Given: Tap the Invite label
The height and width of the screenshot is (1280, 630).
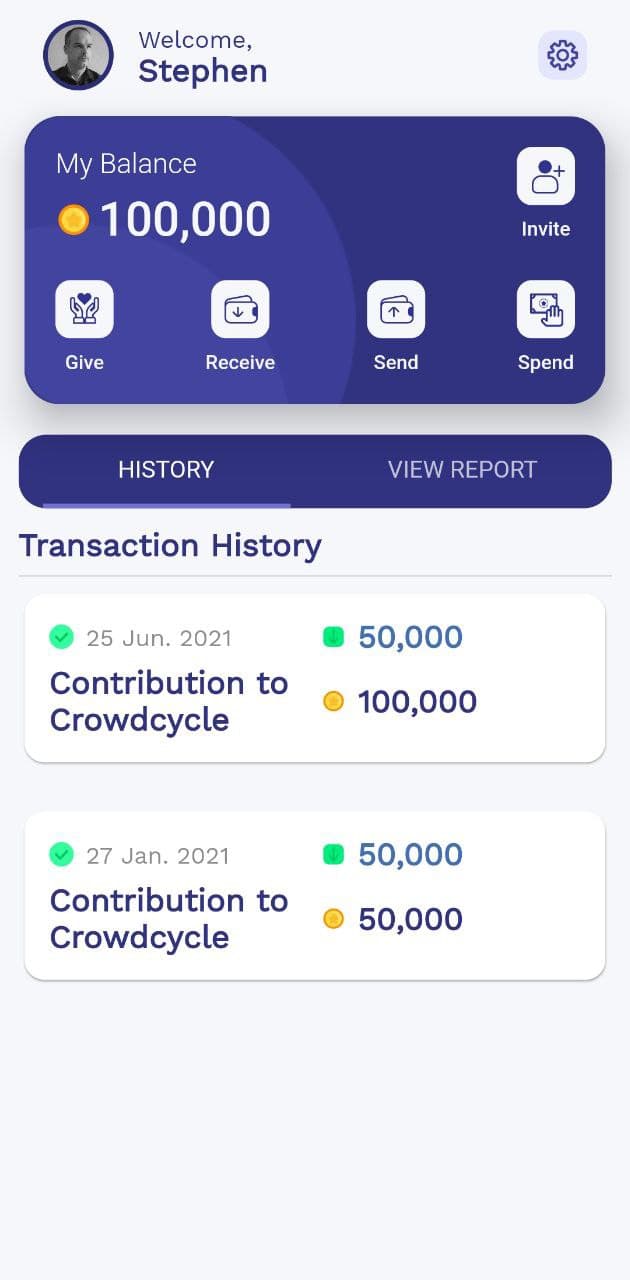Looking at the screenshot, I should [546, 229].
